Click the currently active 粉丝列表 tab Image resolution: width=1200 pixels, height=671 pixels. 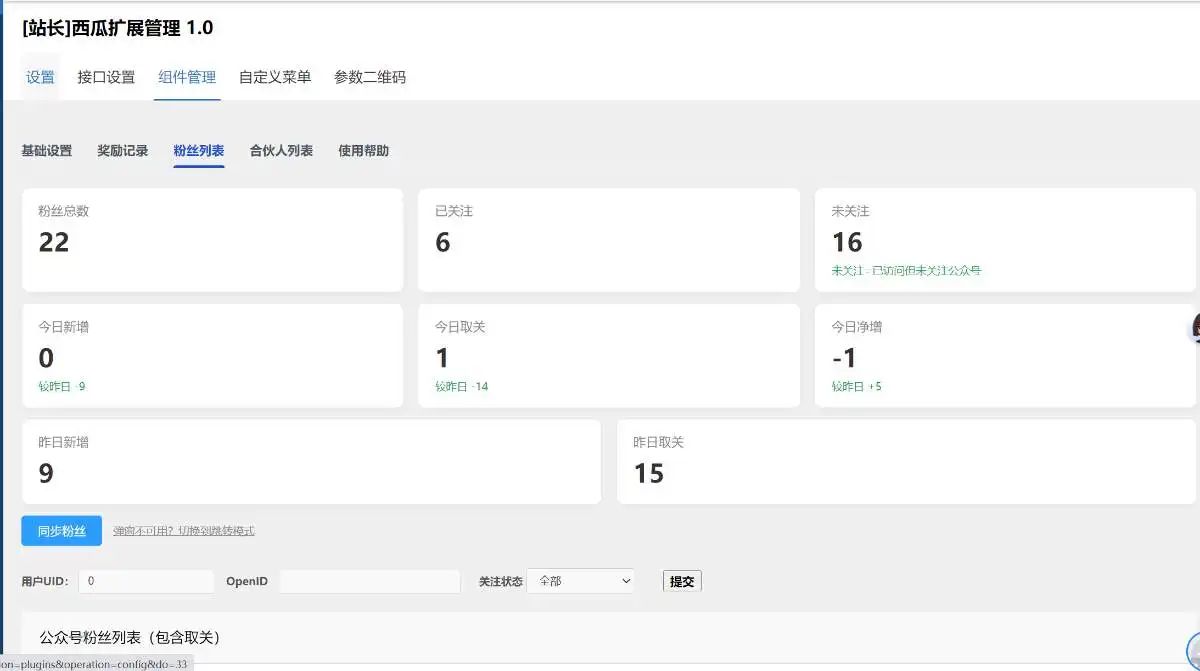(198, 150)
